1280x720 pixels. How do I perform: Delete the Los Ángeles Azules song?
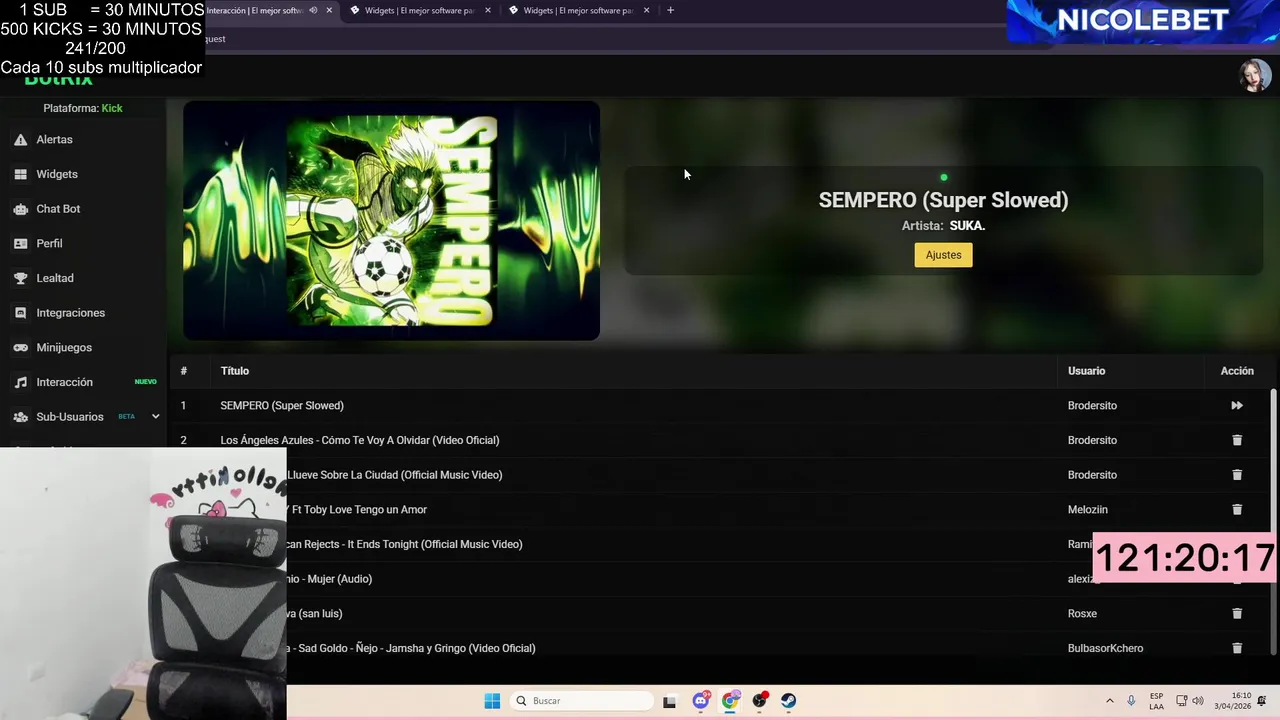(1237, 440)
